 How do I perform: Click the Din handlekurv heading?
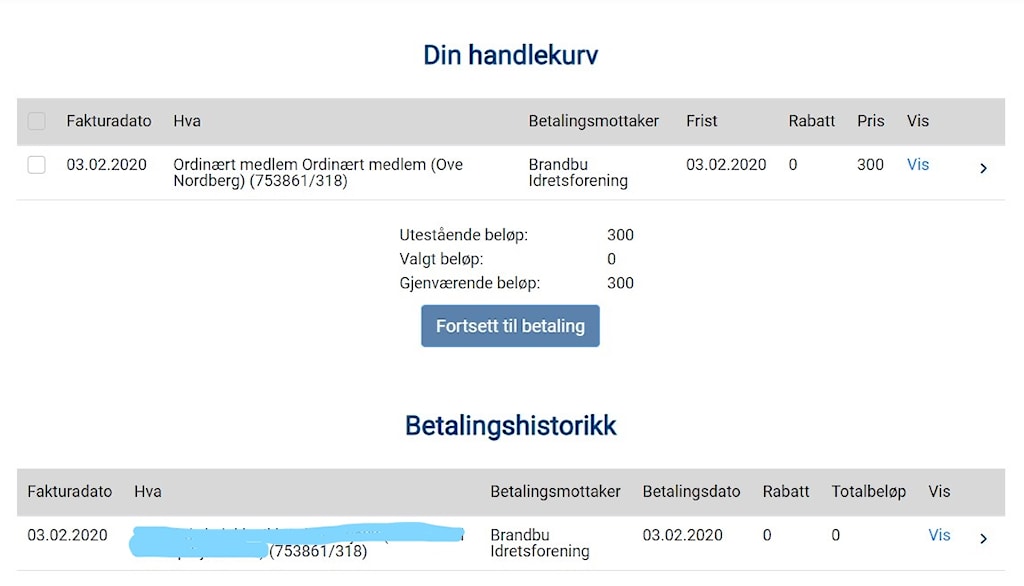click(510, 55)
